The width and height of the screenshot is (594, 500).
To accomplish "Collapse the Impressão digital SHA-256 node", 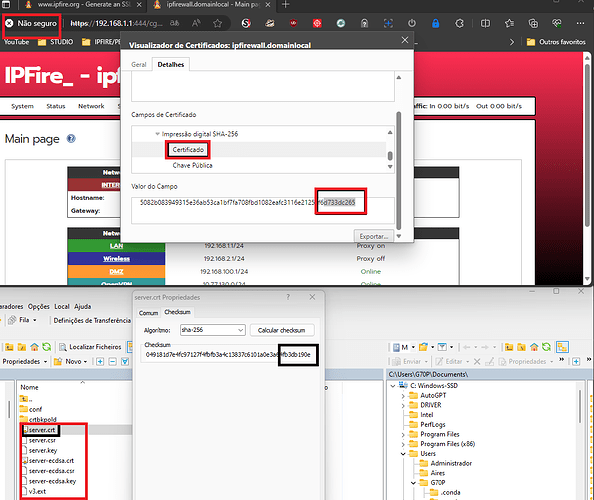I will 158,134.
